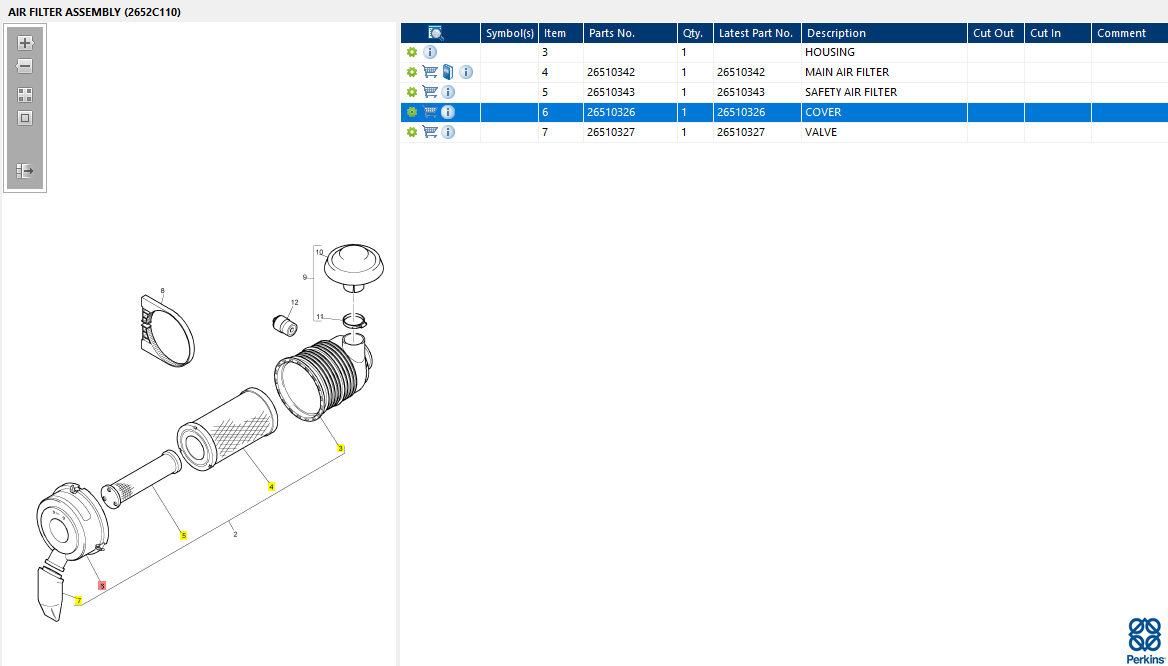Select callout 4 on the main filter diagram
The height and width of the screenshot is (666, 1168).
point(271,486)
